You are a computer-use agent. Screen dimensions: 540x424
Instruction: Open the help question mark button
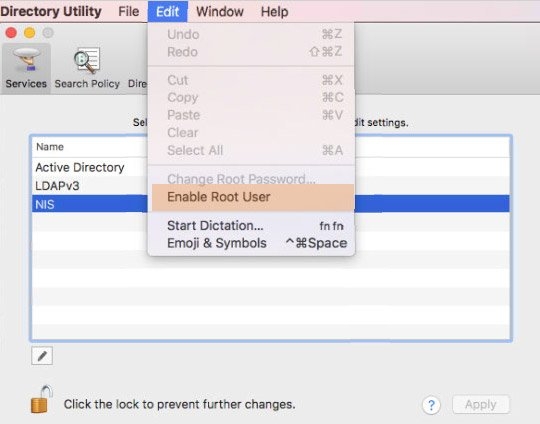click(431, 405)
